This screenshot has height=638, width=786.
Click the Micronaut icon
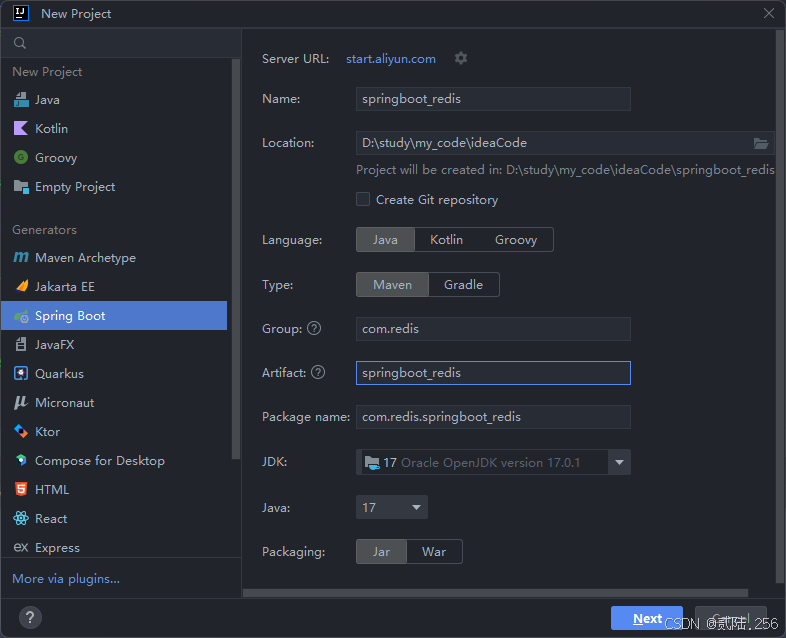click(x=21, y=402)
